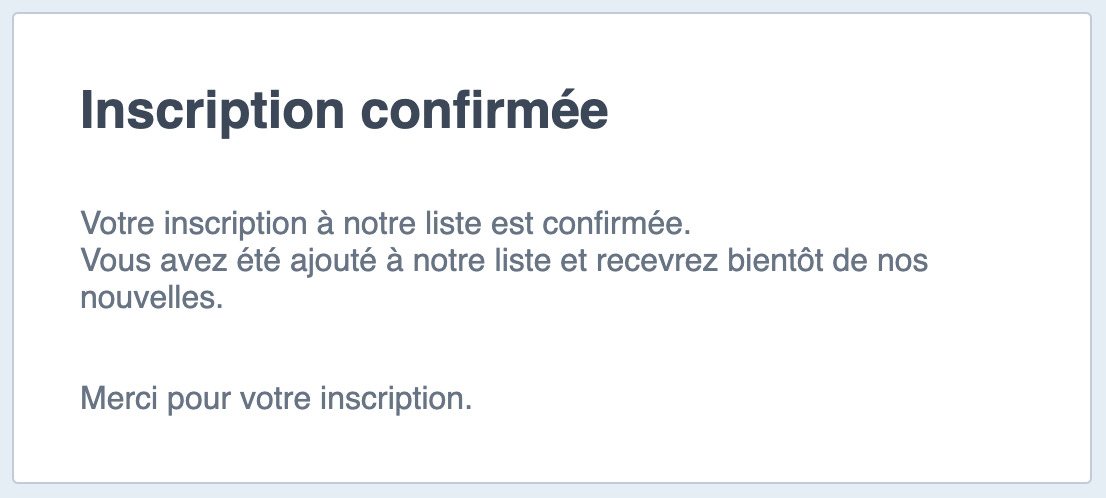Click the empty white area inside the confirmation card
The height and width of the screenshot is (498, 1106).
tap(846, 388)
